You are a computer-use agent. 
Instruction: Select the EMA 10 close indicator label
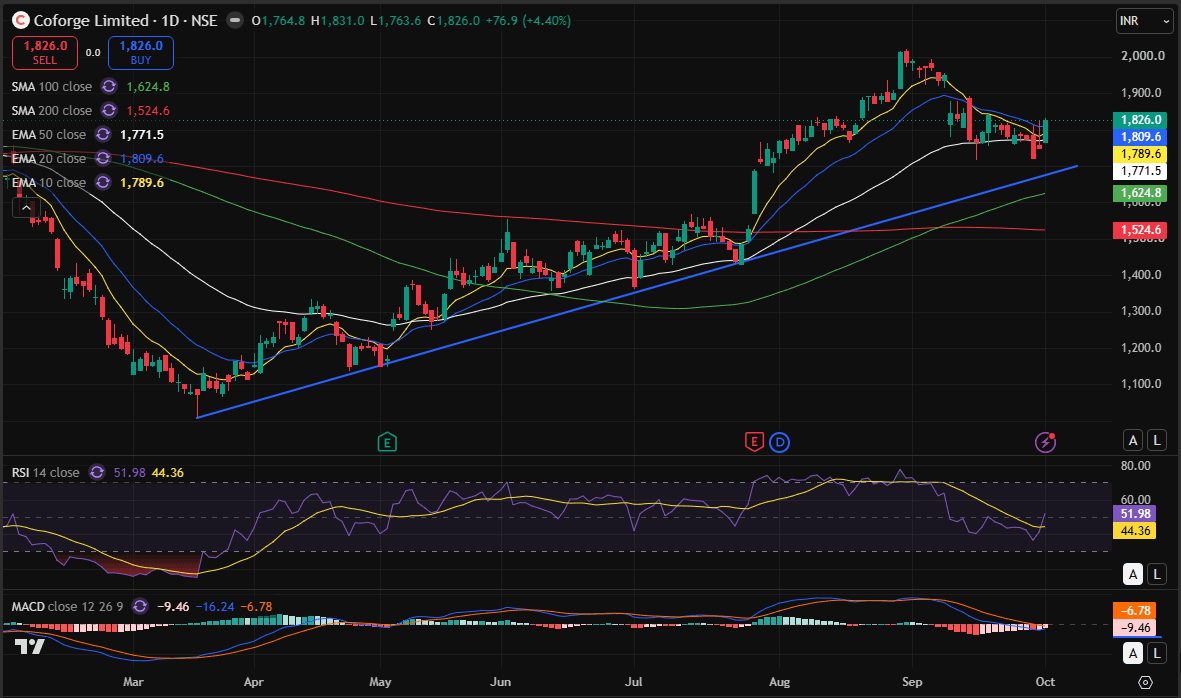click(48, 183)
